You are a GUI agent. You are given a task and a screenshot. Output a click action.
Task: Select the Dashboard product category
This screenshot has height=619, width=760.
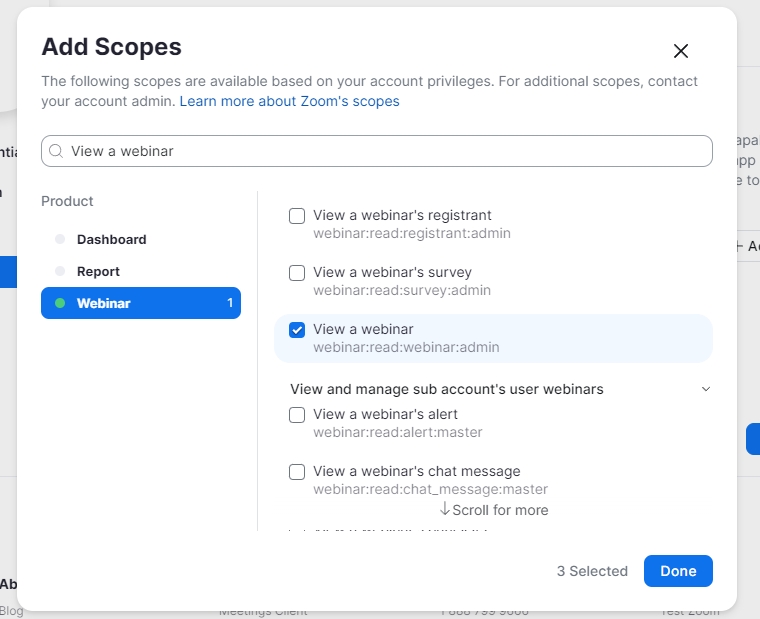[111, 239]
